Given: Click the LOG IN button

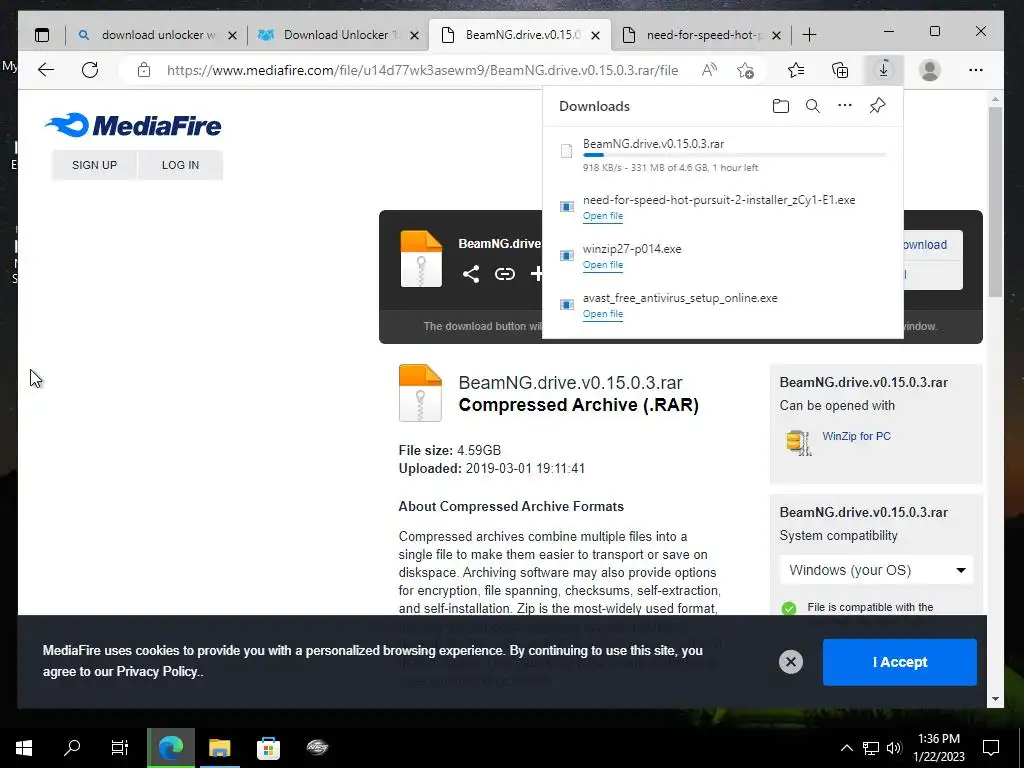Looking at the screenshot, I should tap(180, 165).
